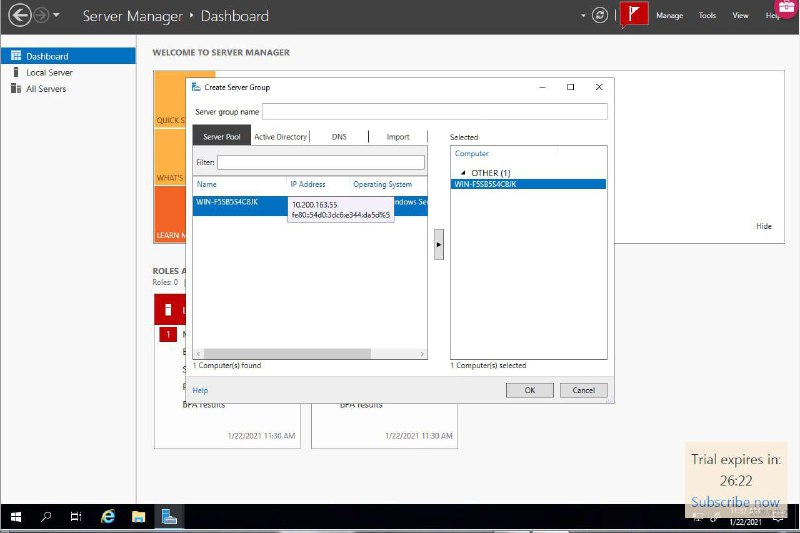800x533 pixels.
Task: Click the server icon in the red tile
Action: tap(168, 310)
